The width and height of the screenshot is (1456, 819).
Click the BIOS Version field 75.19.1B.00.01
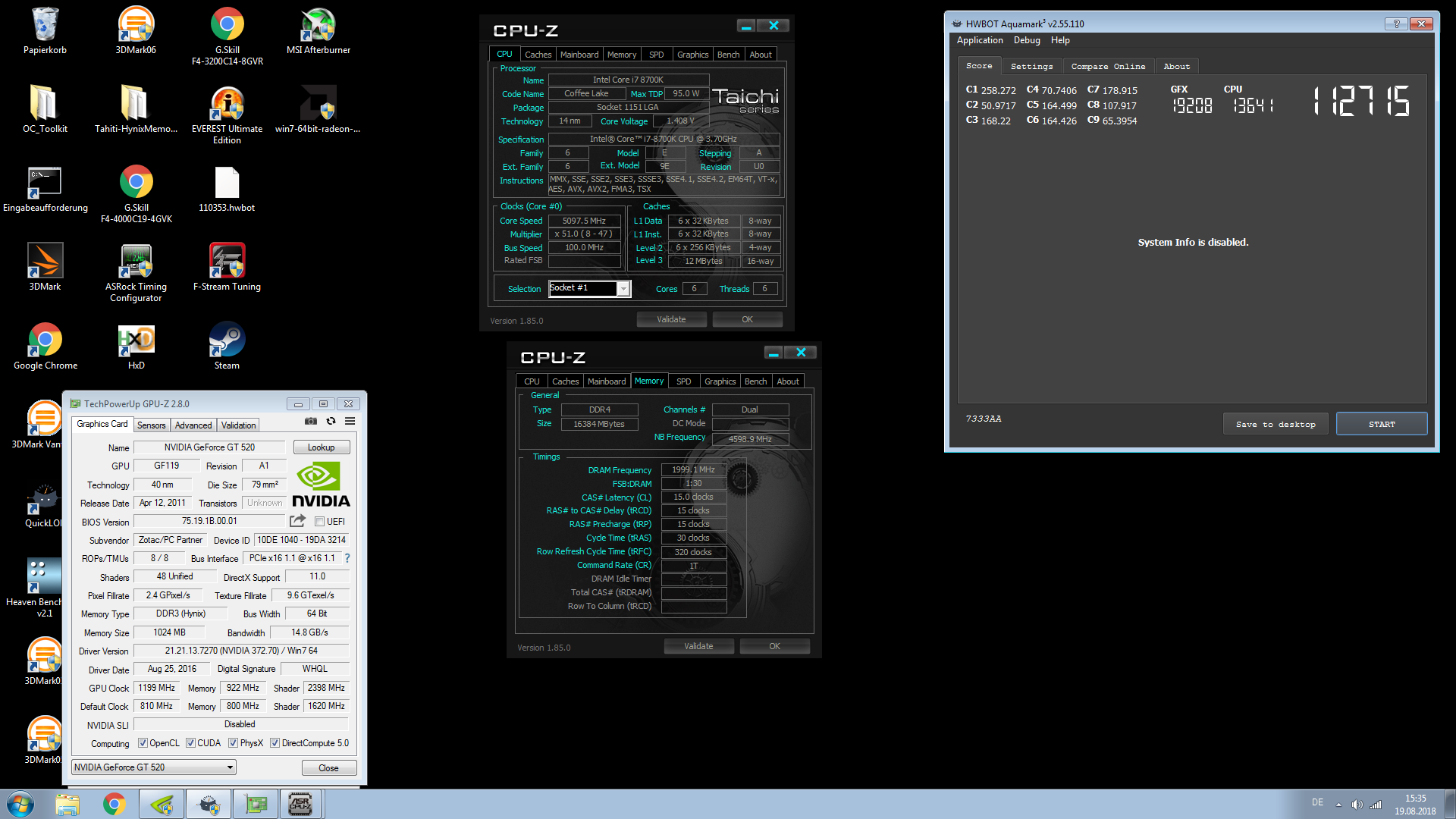pyautogui.click(x=209, y=521)
